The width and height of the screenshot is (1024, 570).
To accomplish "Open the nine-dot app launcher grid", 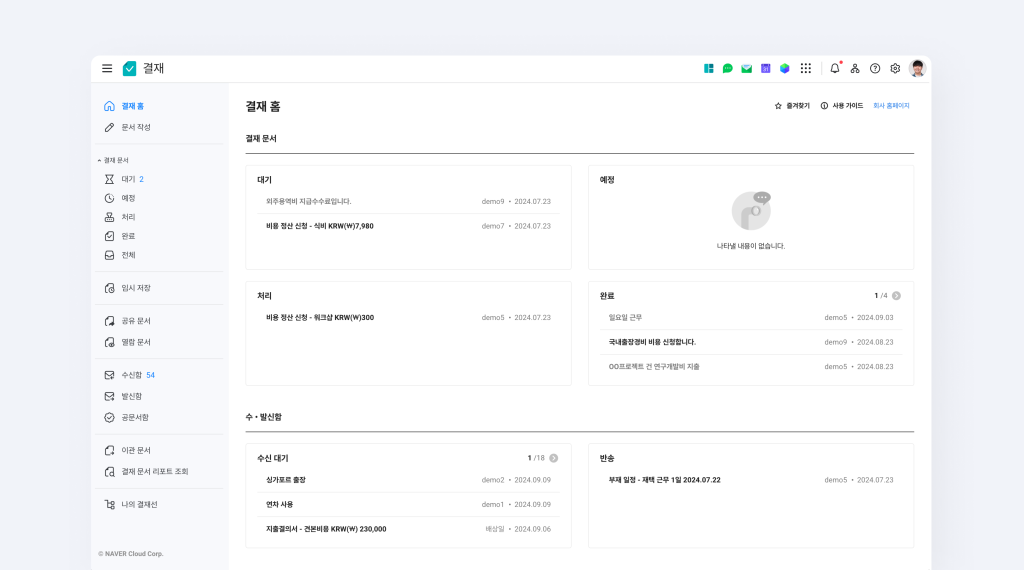I will pyautogui.click(x=806, y=69).
